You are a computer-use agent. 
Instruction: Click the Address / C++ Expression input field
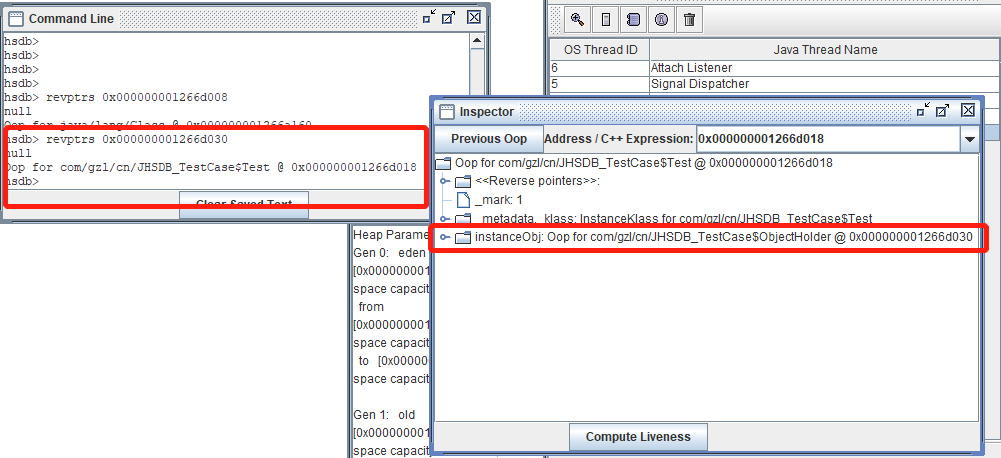pos(828,139)
